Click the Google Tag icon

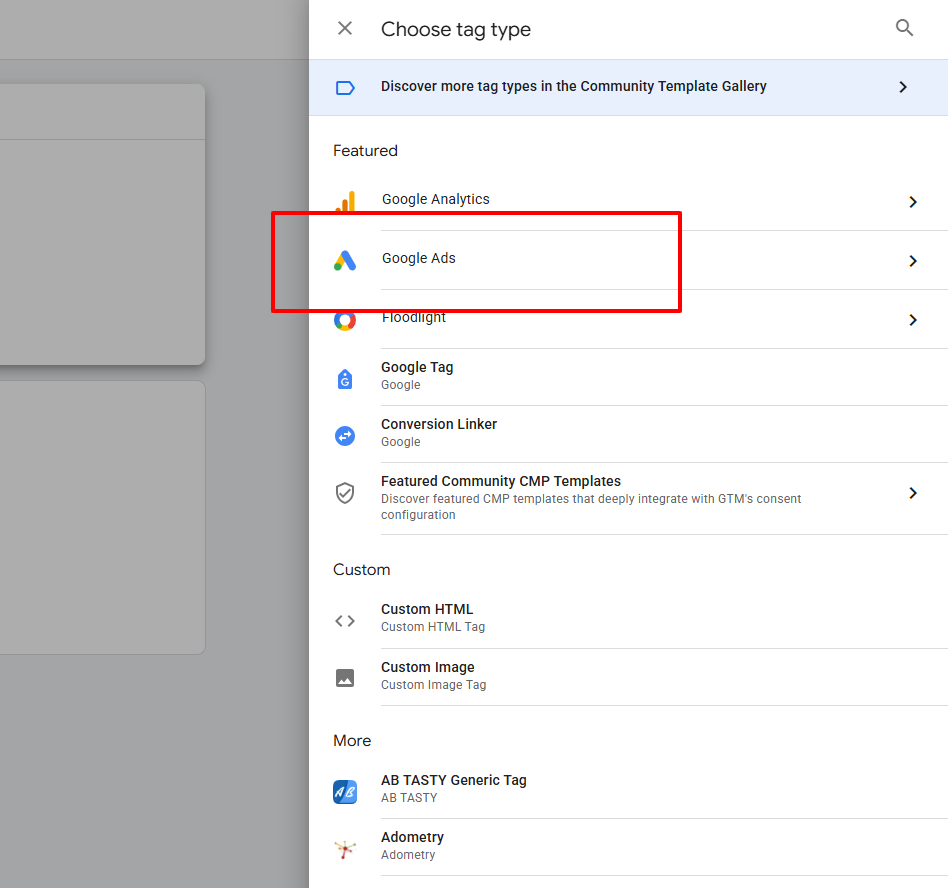coord(345,379)
